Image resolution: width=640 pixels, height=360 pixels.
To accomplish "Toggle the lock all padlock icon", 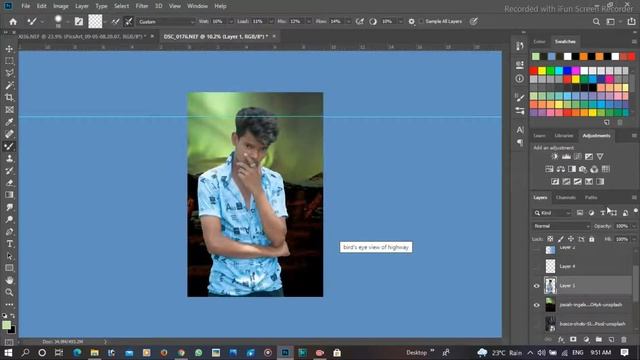I will (x=591, y=239).
